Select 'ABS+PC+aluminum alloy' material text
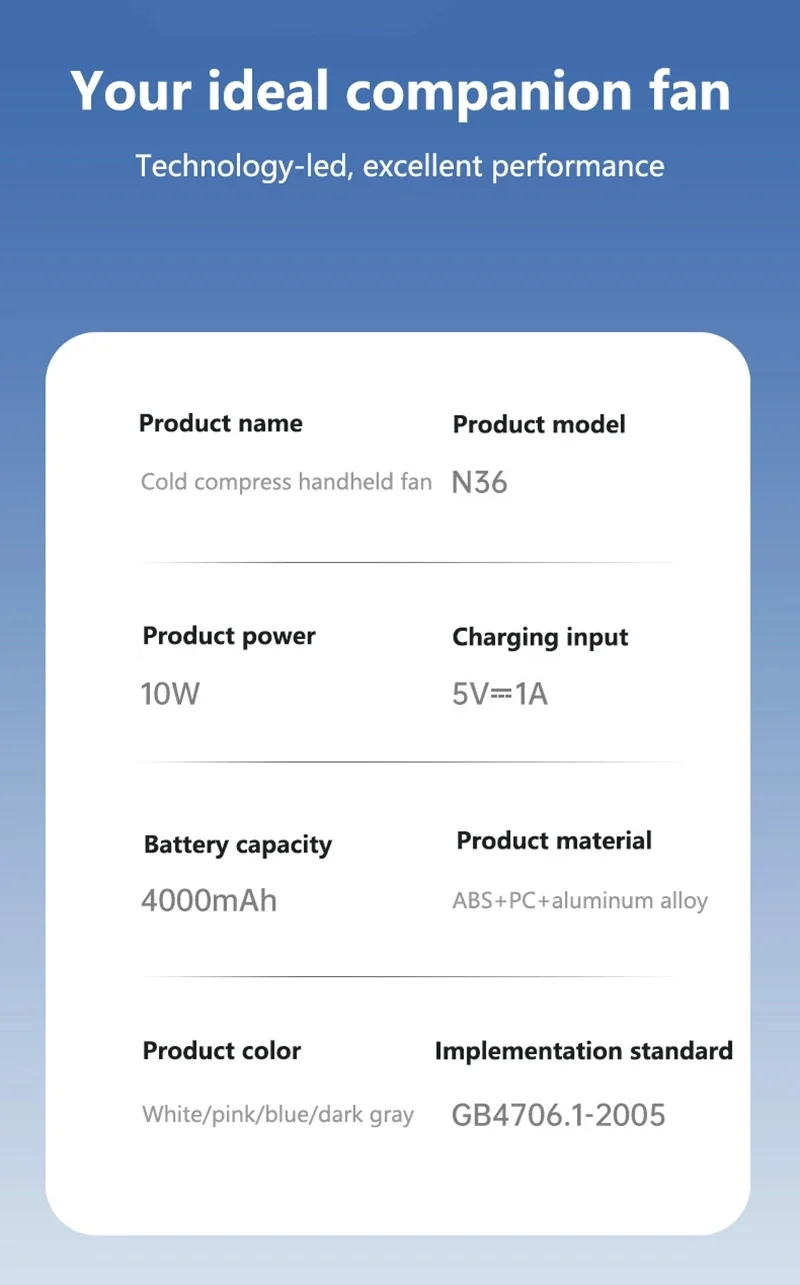800x1285 pixels. pos(580,900)
